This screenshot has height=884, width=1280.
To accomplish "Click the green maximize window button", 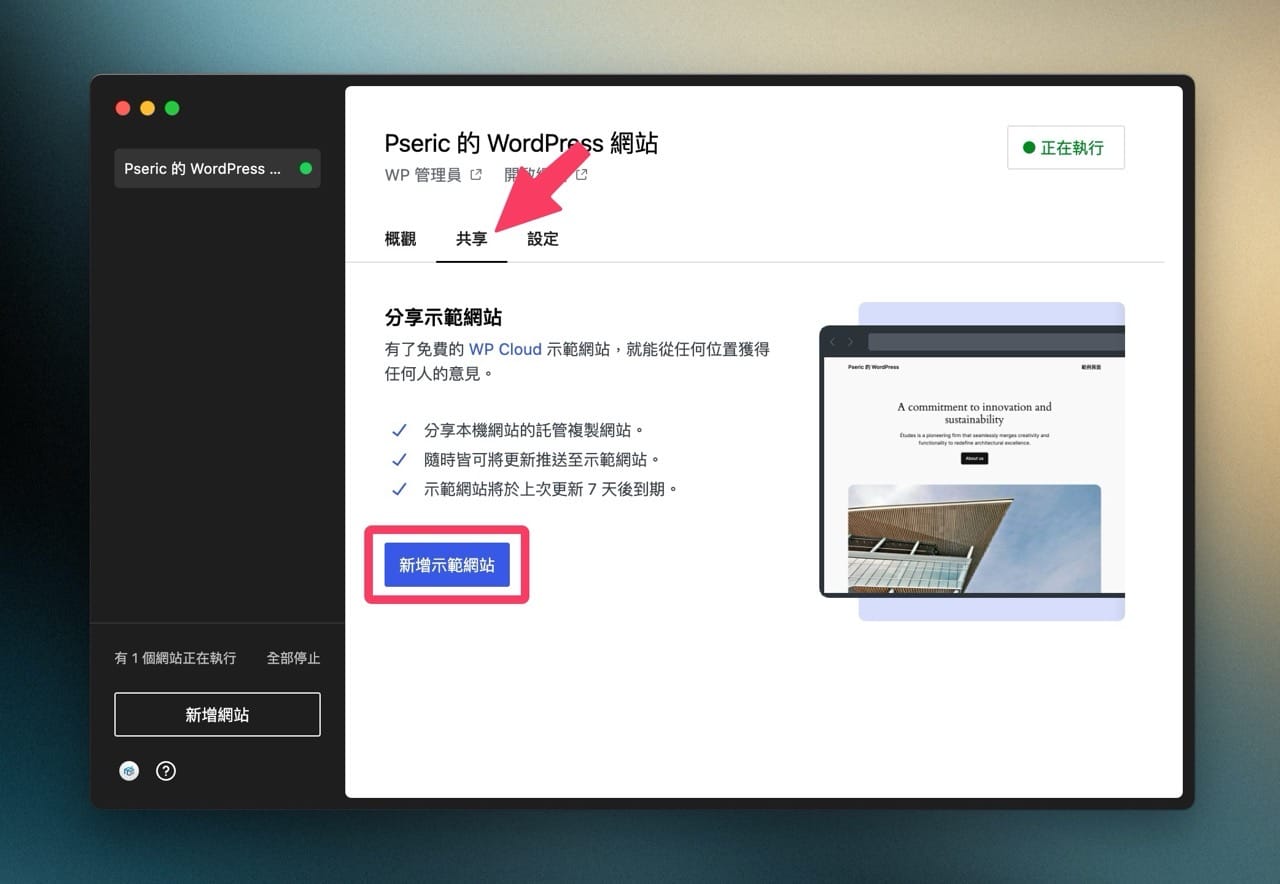I will point(172,108).
